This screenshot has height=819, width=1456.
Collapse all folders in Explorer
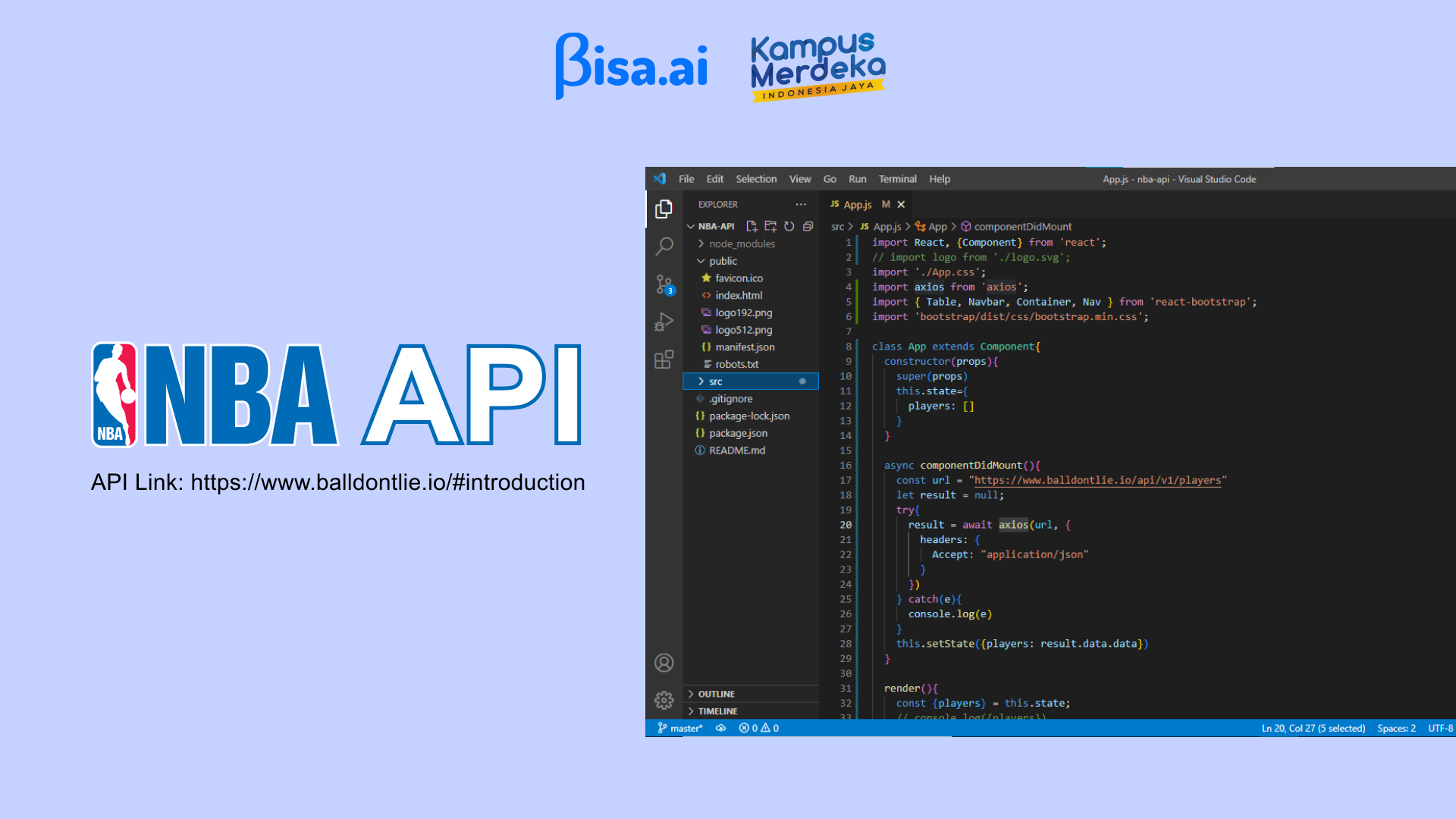click(x=808, y=226)
